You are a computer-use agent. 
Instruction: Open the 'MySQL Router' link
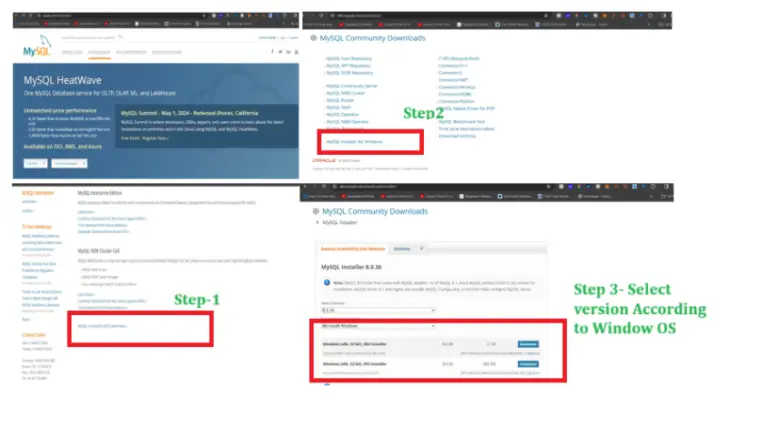coord(340,100)
